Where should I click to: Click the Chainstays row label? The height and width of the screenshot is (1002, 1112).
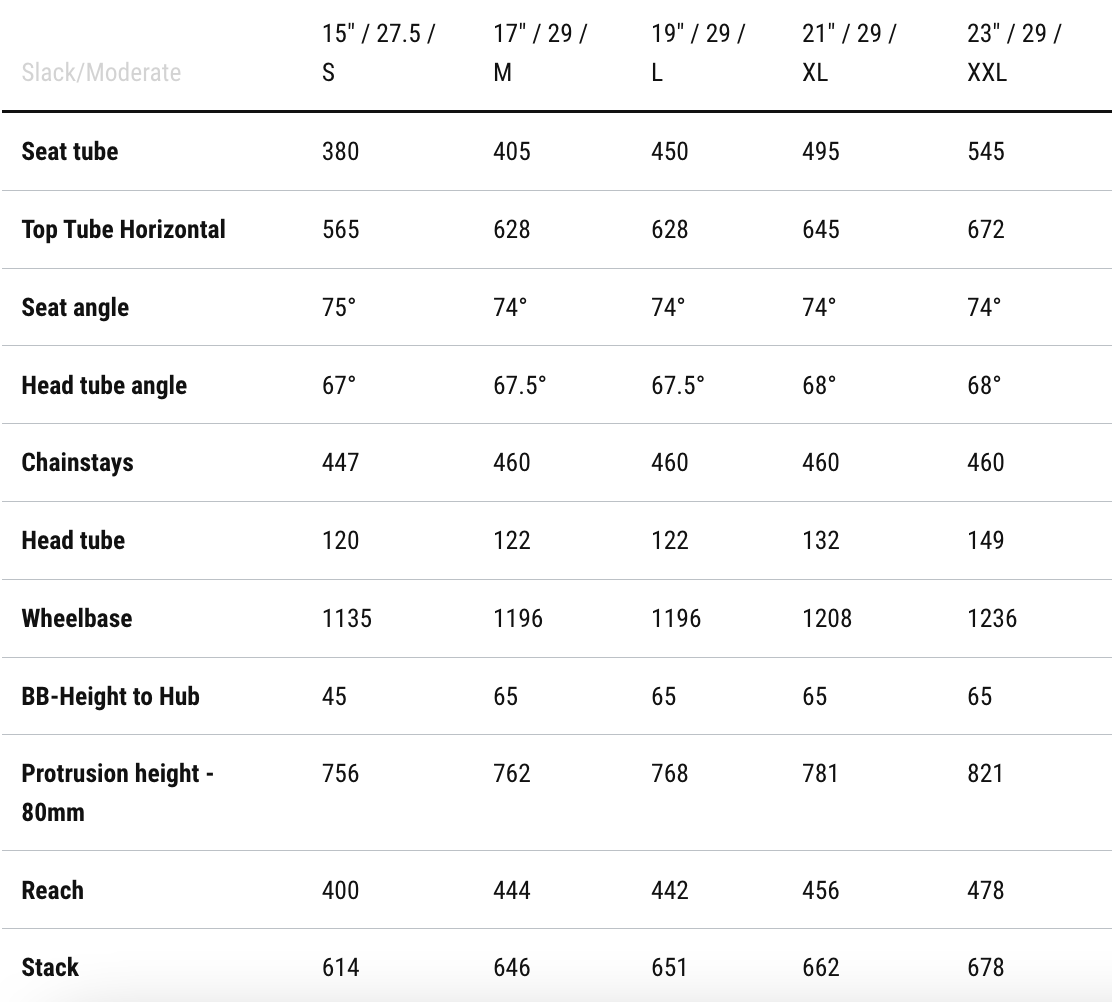point(77,462)
